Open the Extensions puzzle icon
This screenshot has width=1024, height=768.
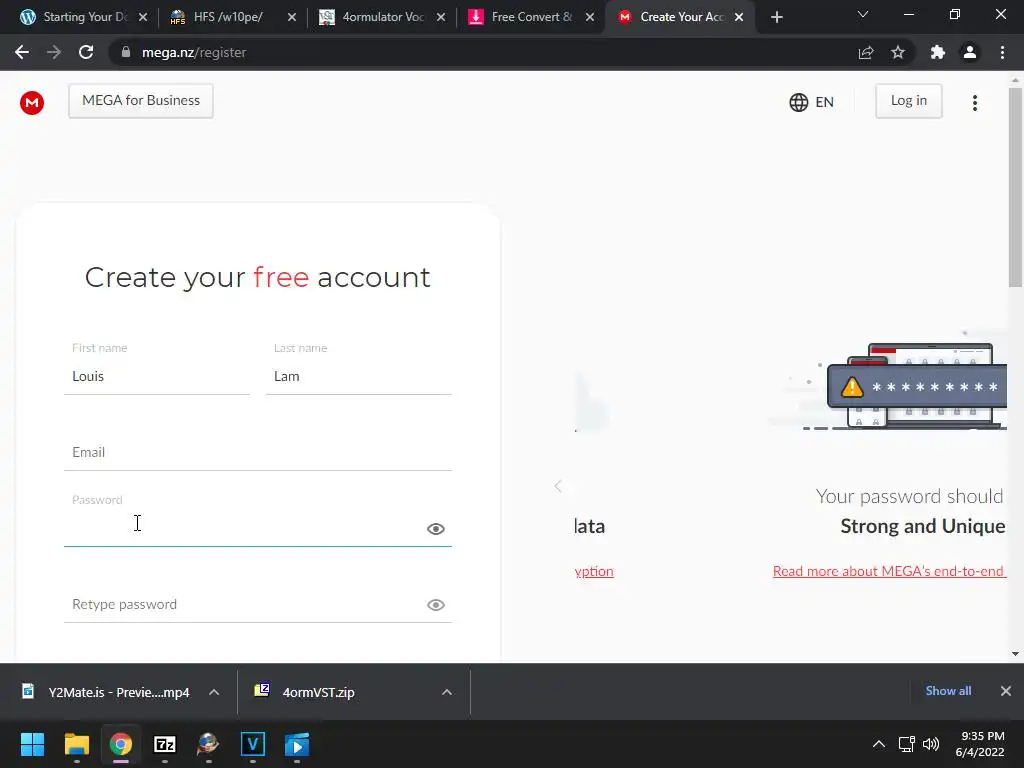(x=938, y=52)
